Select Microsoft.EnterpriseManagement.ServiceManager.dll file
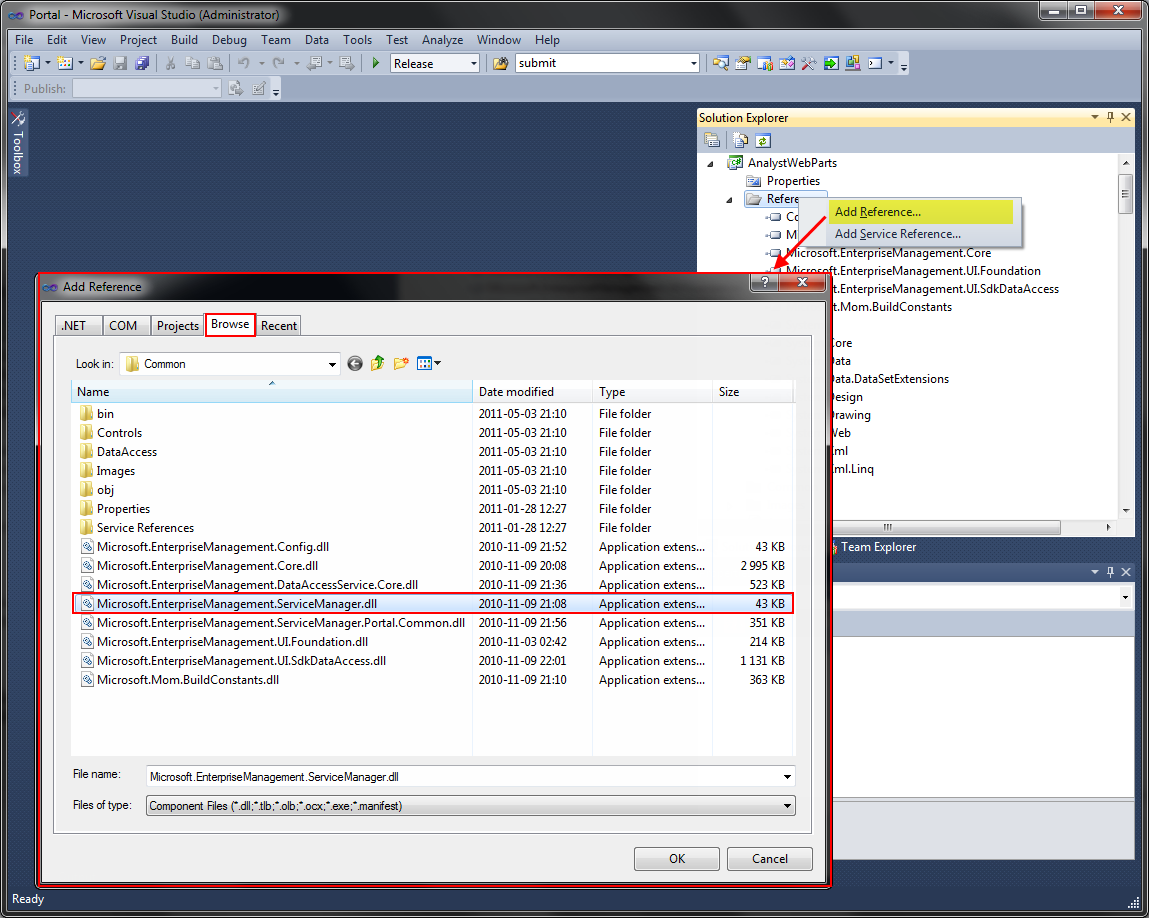Image resolution: width=1149 pixels, height=918 pixels. pos(432,604)
